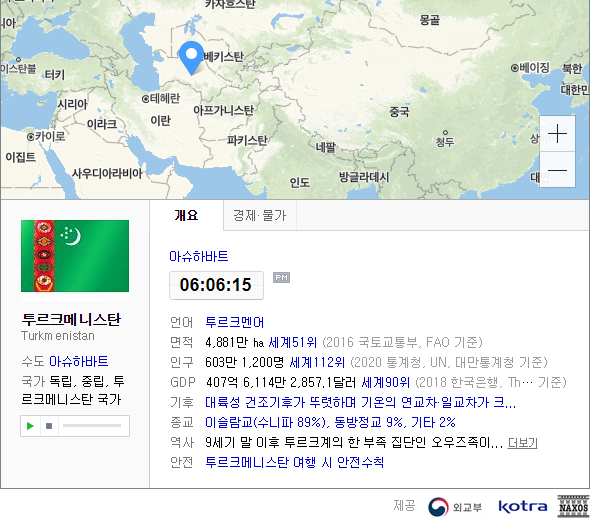This screenshot has width=591, height=521.
Task: Click 더보기 to expand history
Action: click(x=522, y=443)
